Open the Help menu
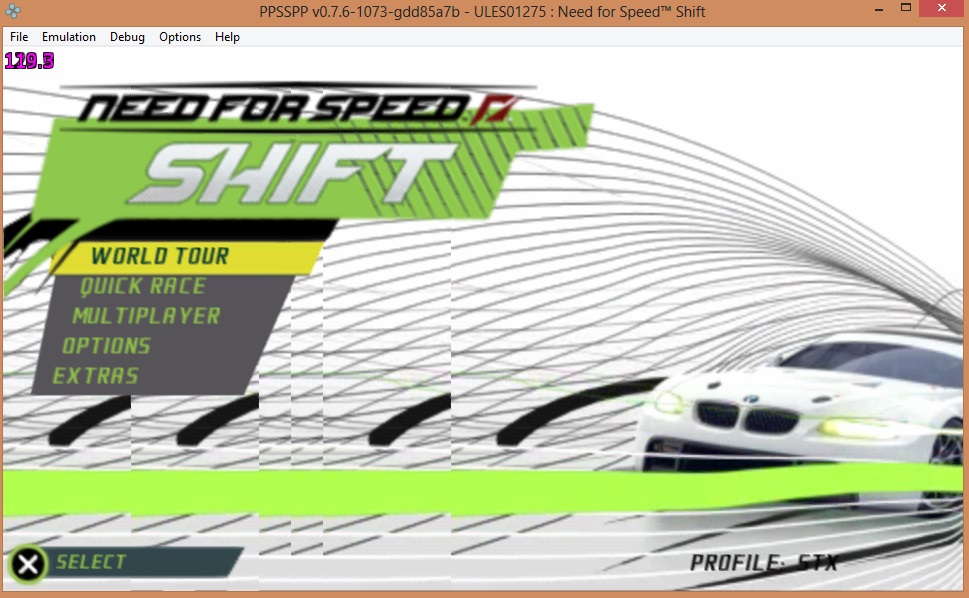969x598 pixels. click(x=227, y=37)
